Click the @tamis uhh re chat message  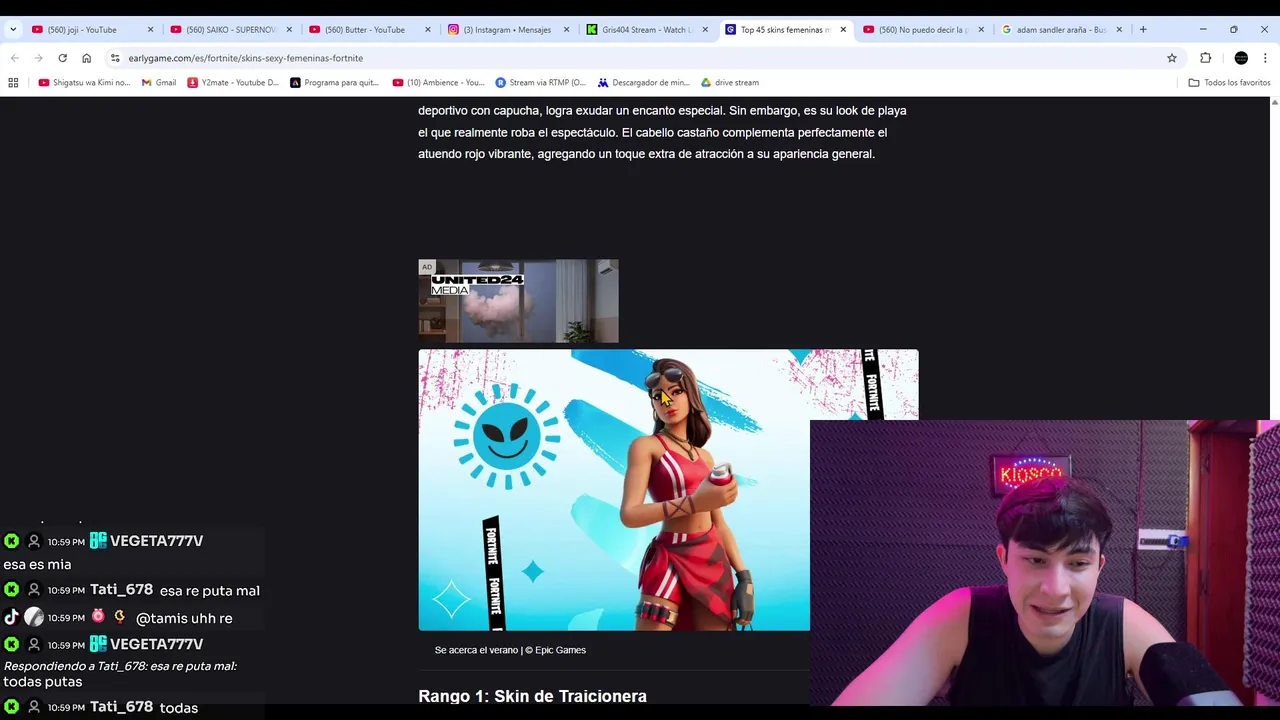pos(184,618)
